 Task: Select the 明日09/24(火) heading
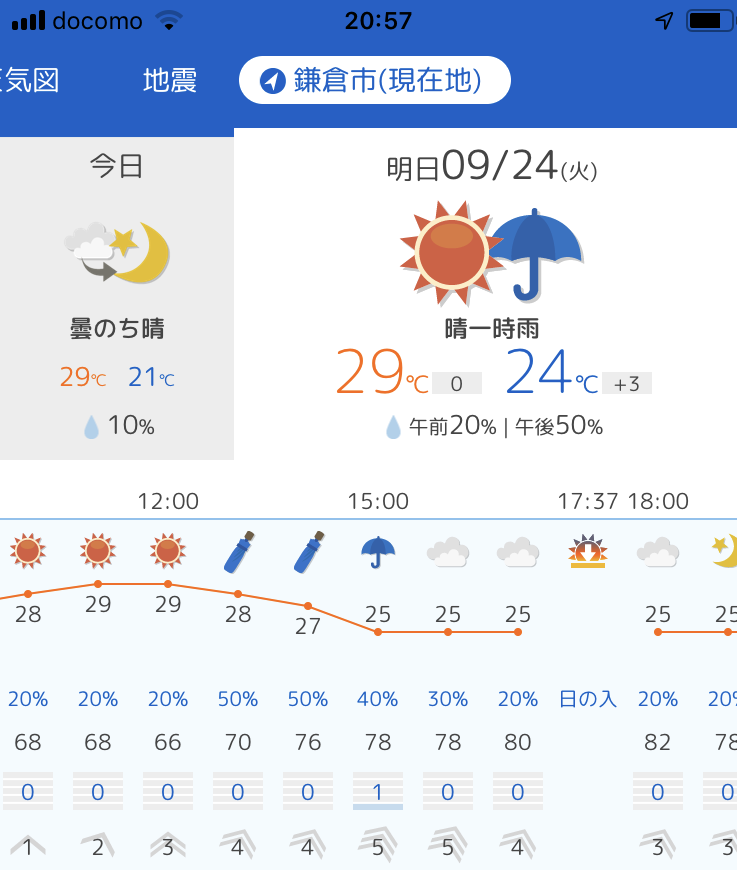click(x=492, y=166)
